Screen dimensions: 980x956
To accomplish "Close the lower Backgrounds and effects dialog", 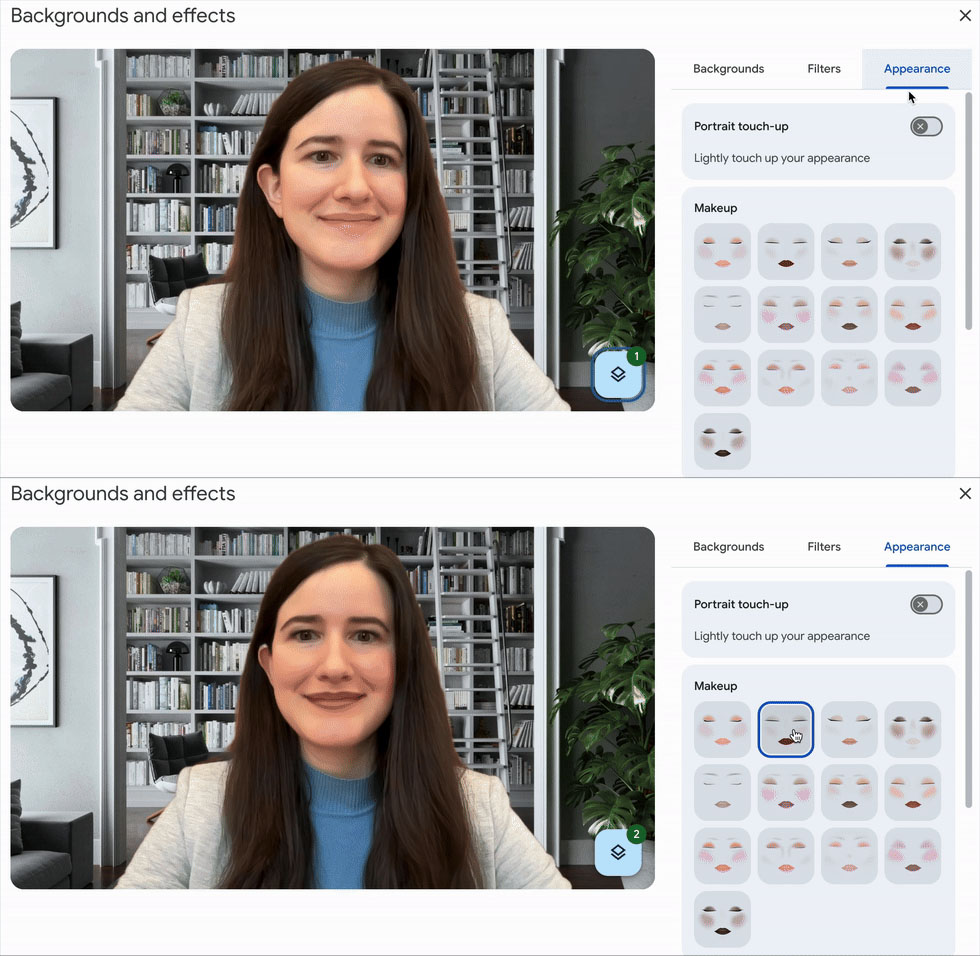I will point(964,494).
